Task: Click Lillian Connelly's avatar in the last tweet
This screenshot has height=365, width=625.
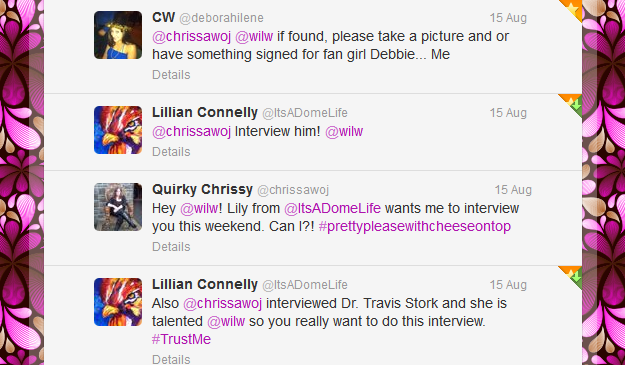Action: click(118, 302)
